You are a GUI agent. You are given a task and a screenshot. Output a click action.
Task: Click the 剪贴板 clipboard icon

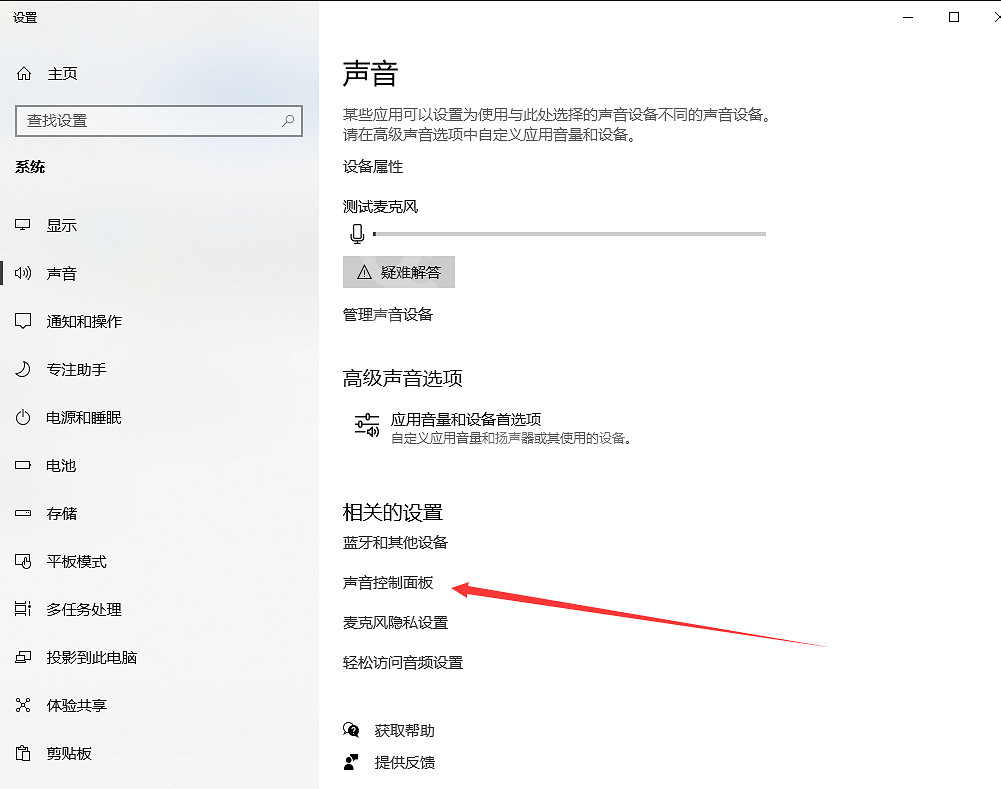pyautogui.click(x=23, y=753)
